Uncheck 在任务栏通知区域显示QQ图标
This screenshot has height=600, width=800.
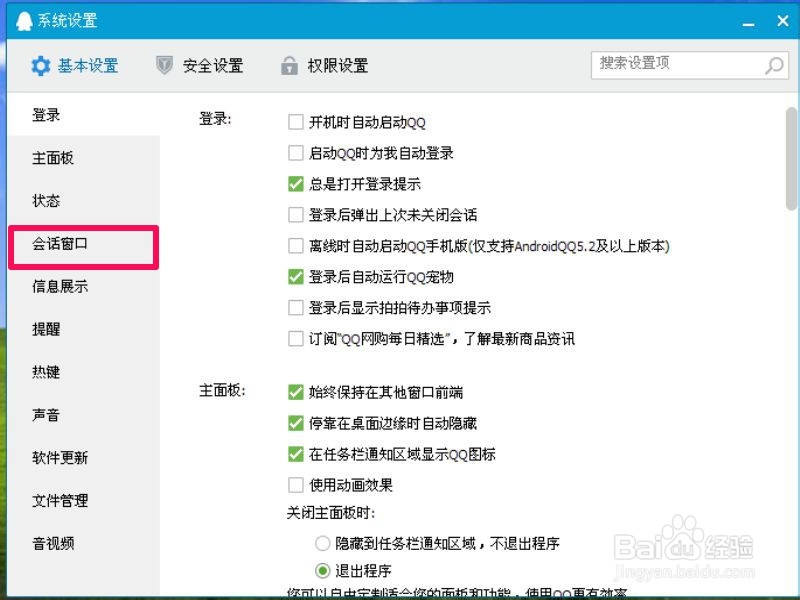pyautogui.click(x=296, y=454)
